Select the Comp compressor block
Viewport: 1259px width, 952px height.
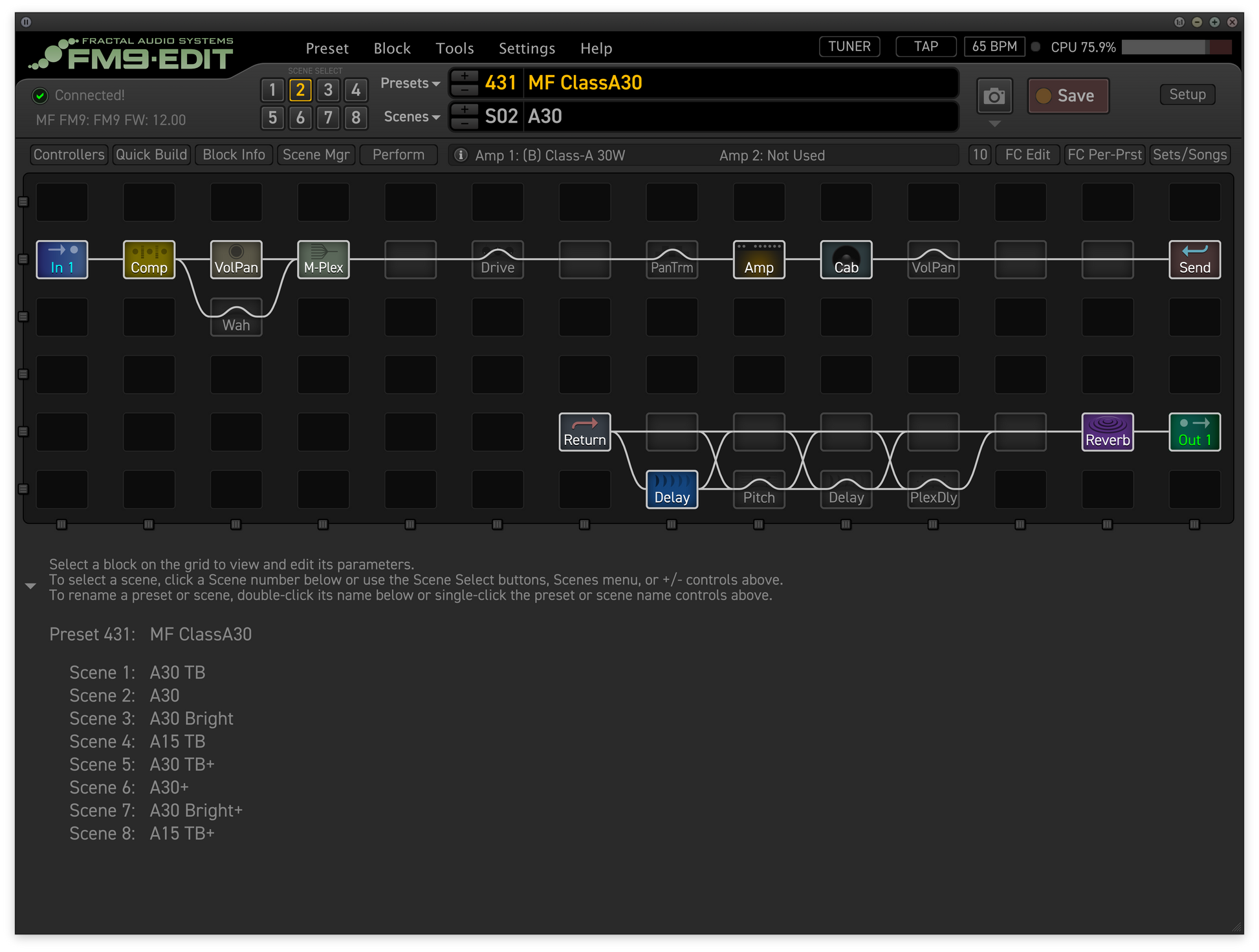(149, 259)
